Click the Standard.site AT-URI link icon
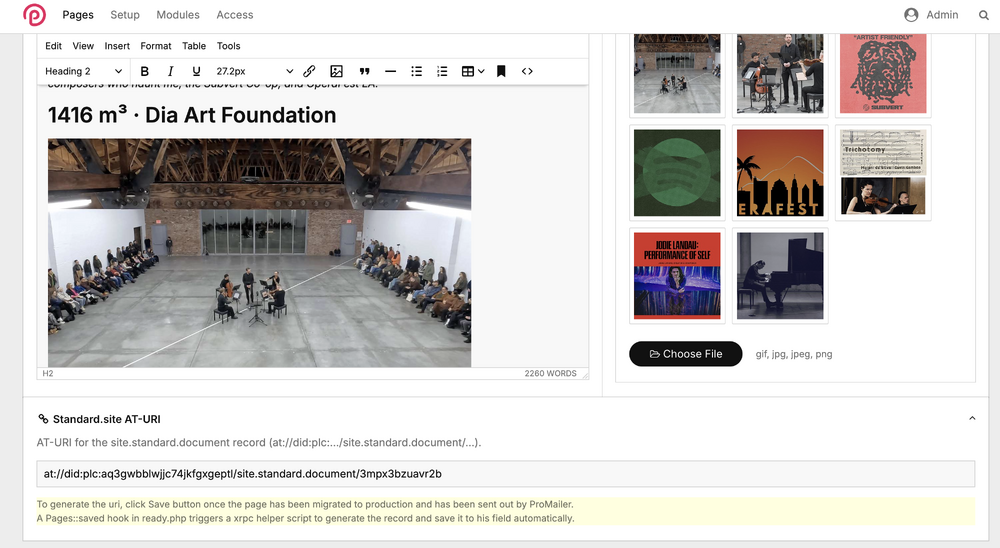The image size is (1000, 548). [x=43, y=419]
